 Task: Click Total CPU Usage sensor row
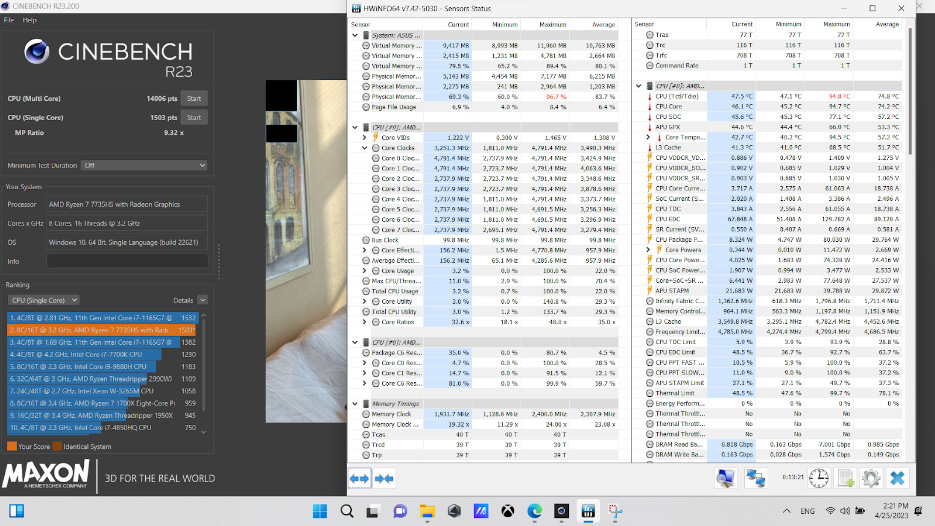point(489,291)
